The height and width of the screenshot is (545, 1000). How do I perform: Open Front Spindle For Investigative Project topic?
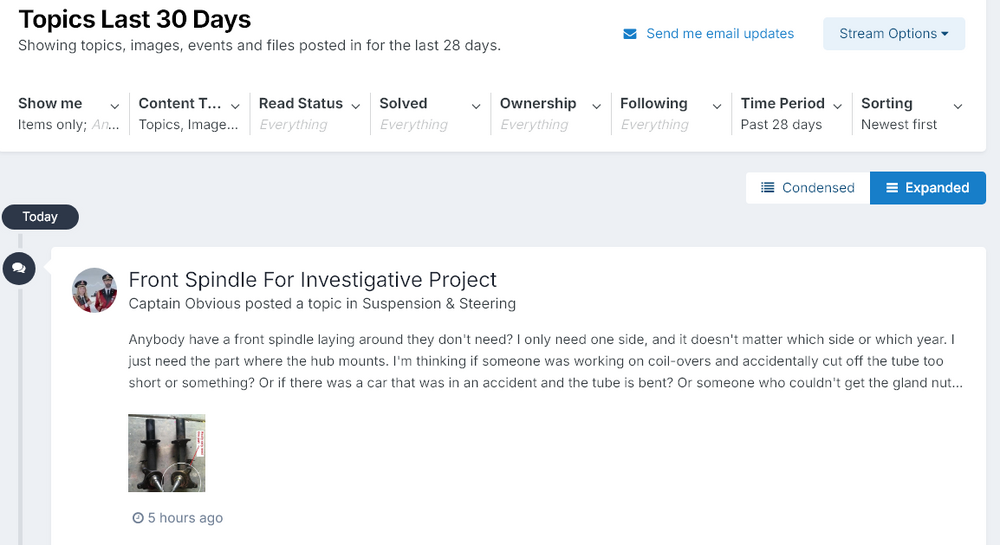[312, 280]
